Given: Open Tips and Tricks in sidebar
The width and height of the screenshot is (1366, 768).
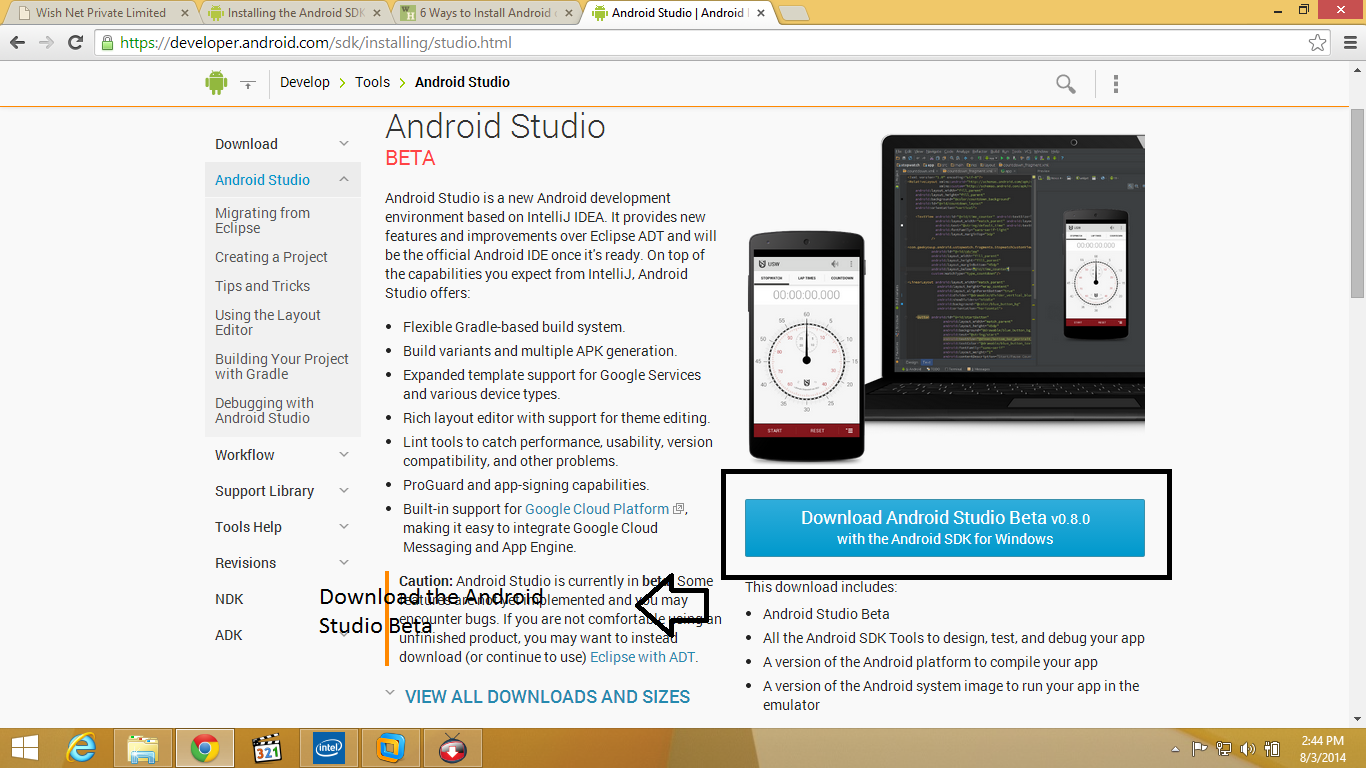Looking at the screenshot, I should coord(262,286).
